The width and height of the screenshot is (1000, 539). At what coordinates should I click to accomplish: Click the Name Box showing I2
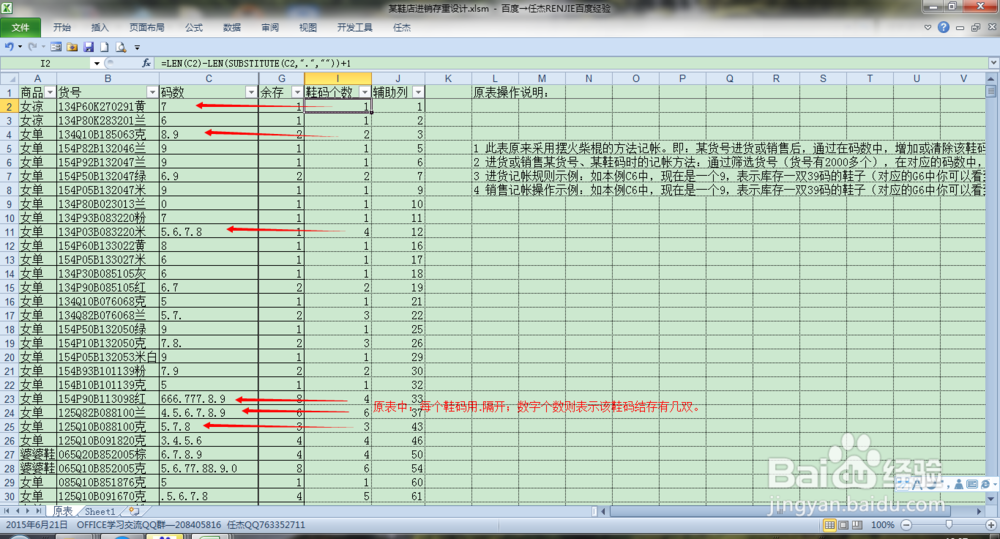46,63
